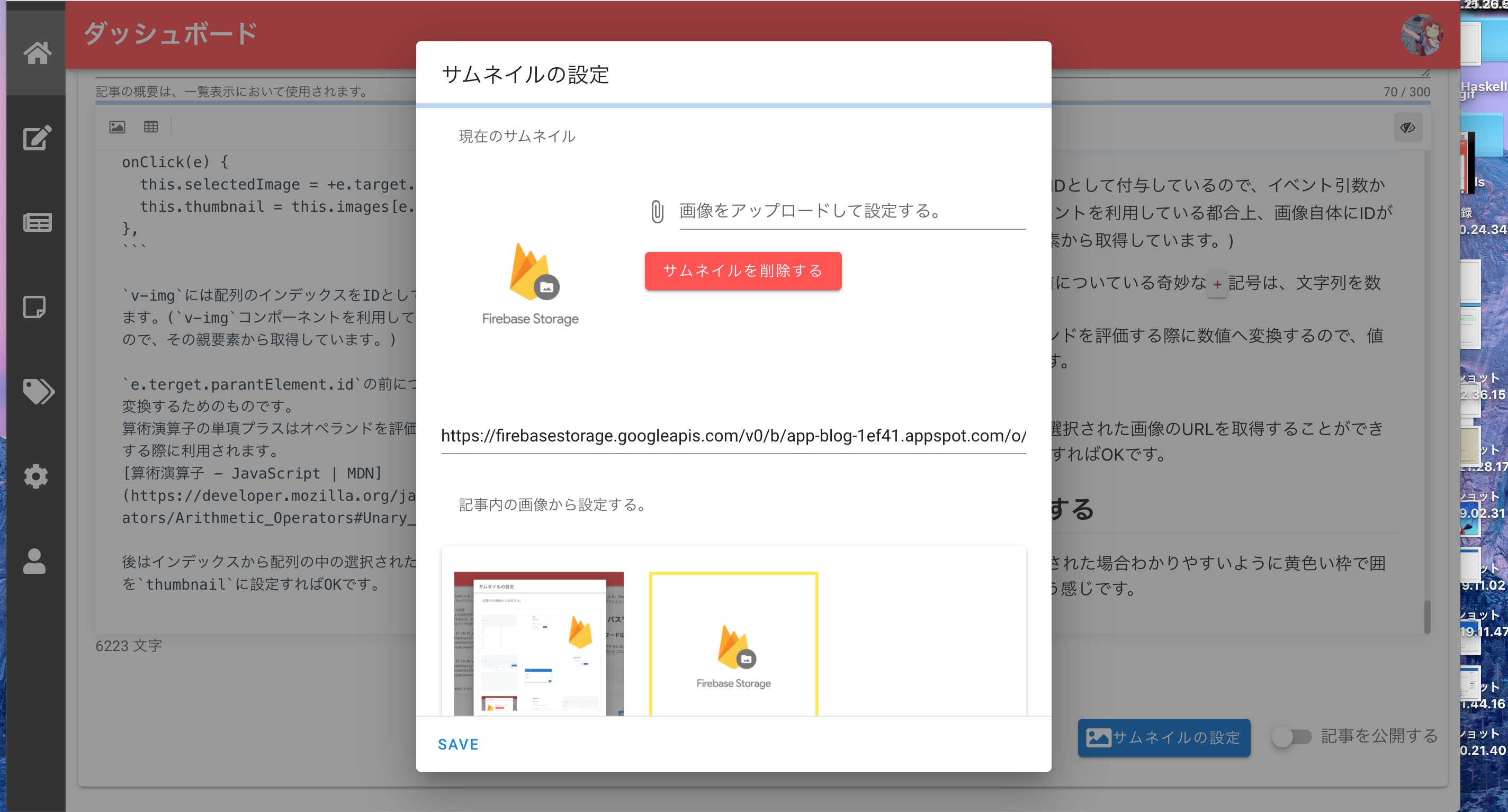Select the compose/edit icon in the sidebar
The image size is (1508, 812).
pos(37,138)
